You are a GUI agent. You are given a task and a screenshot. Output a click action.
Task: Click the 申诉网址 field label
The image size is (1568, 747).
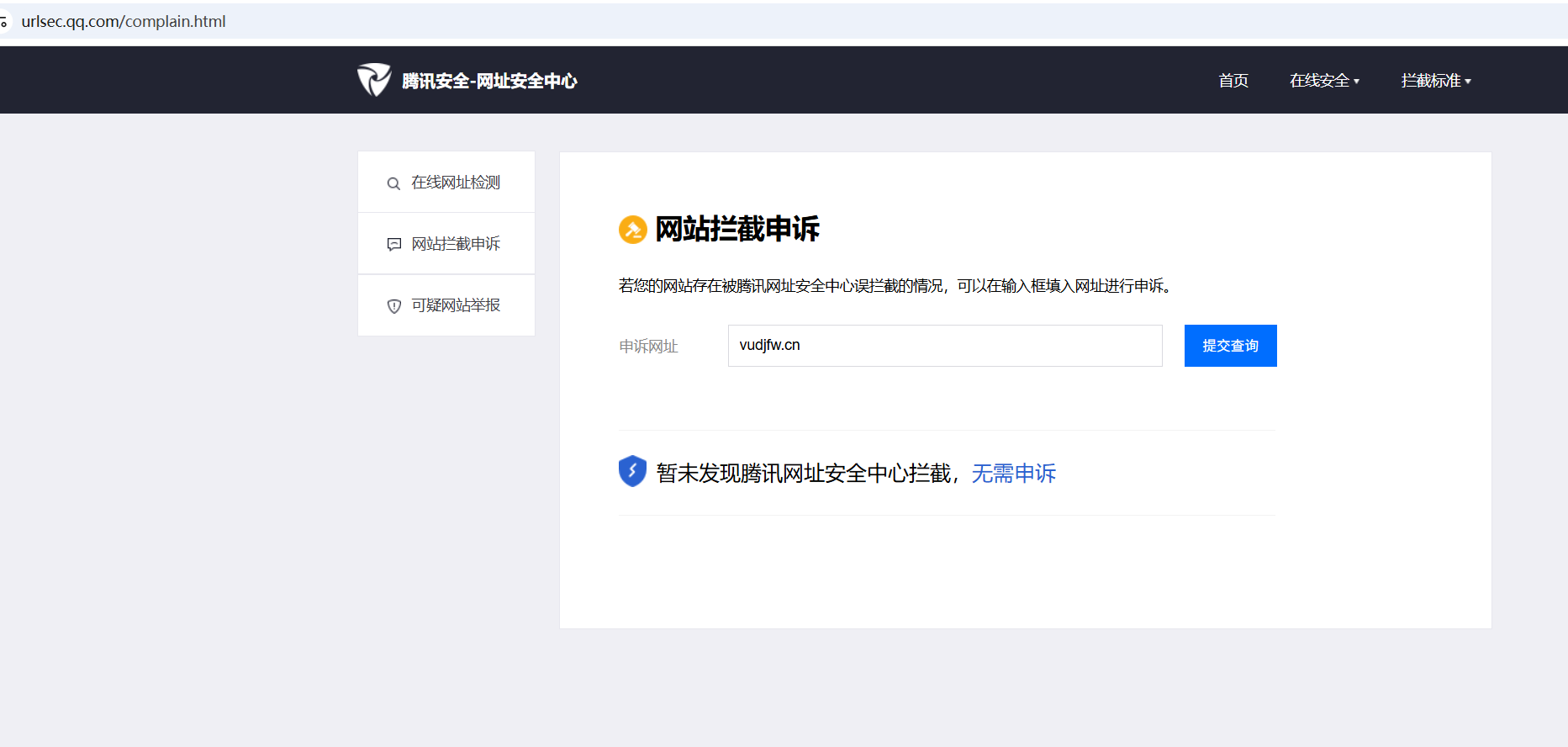coord(648,347)
